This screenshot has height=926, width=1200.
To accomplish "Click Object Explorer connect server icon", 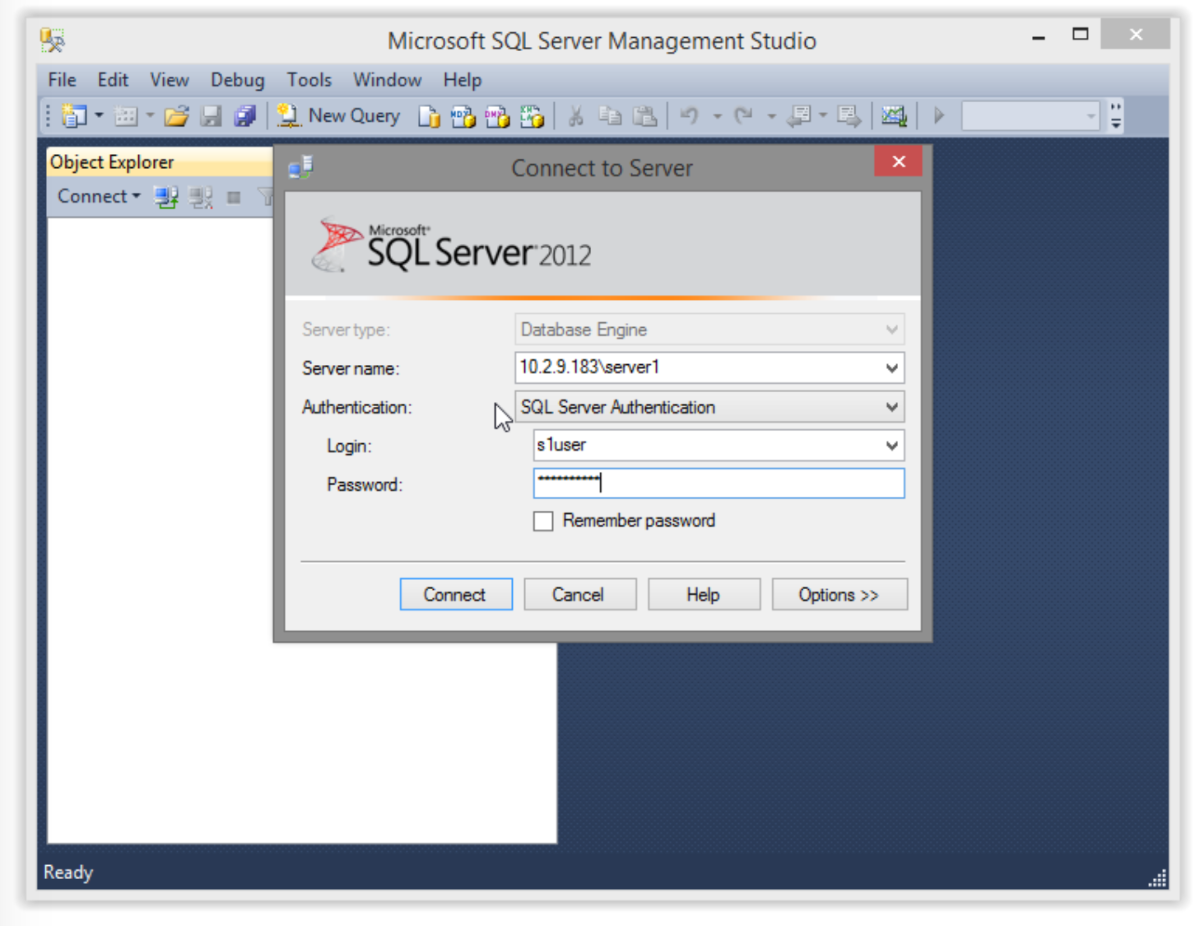I will point(166,197).
